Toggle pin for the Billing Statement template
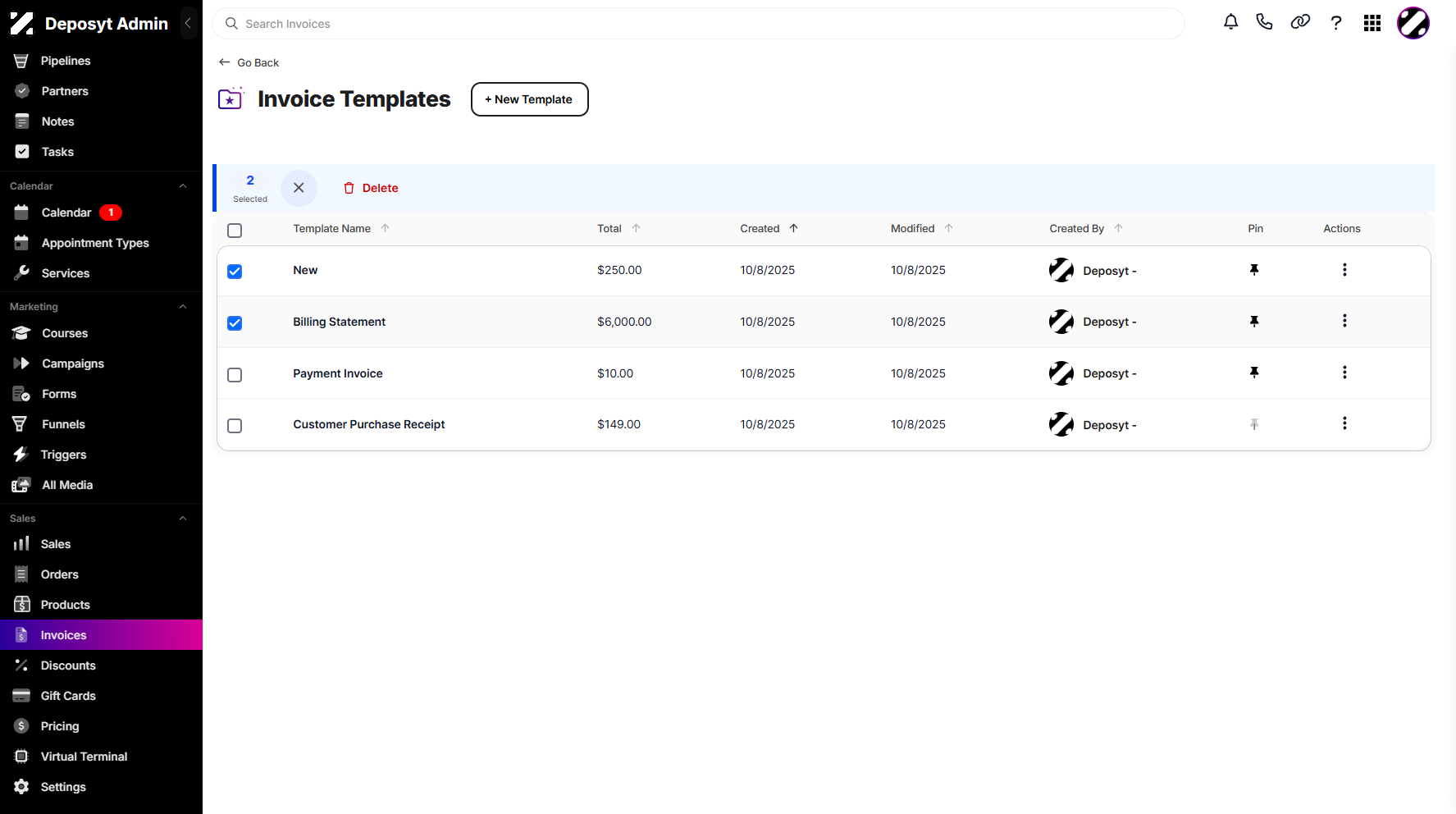1456x814 pixels. (1254, 322)
